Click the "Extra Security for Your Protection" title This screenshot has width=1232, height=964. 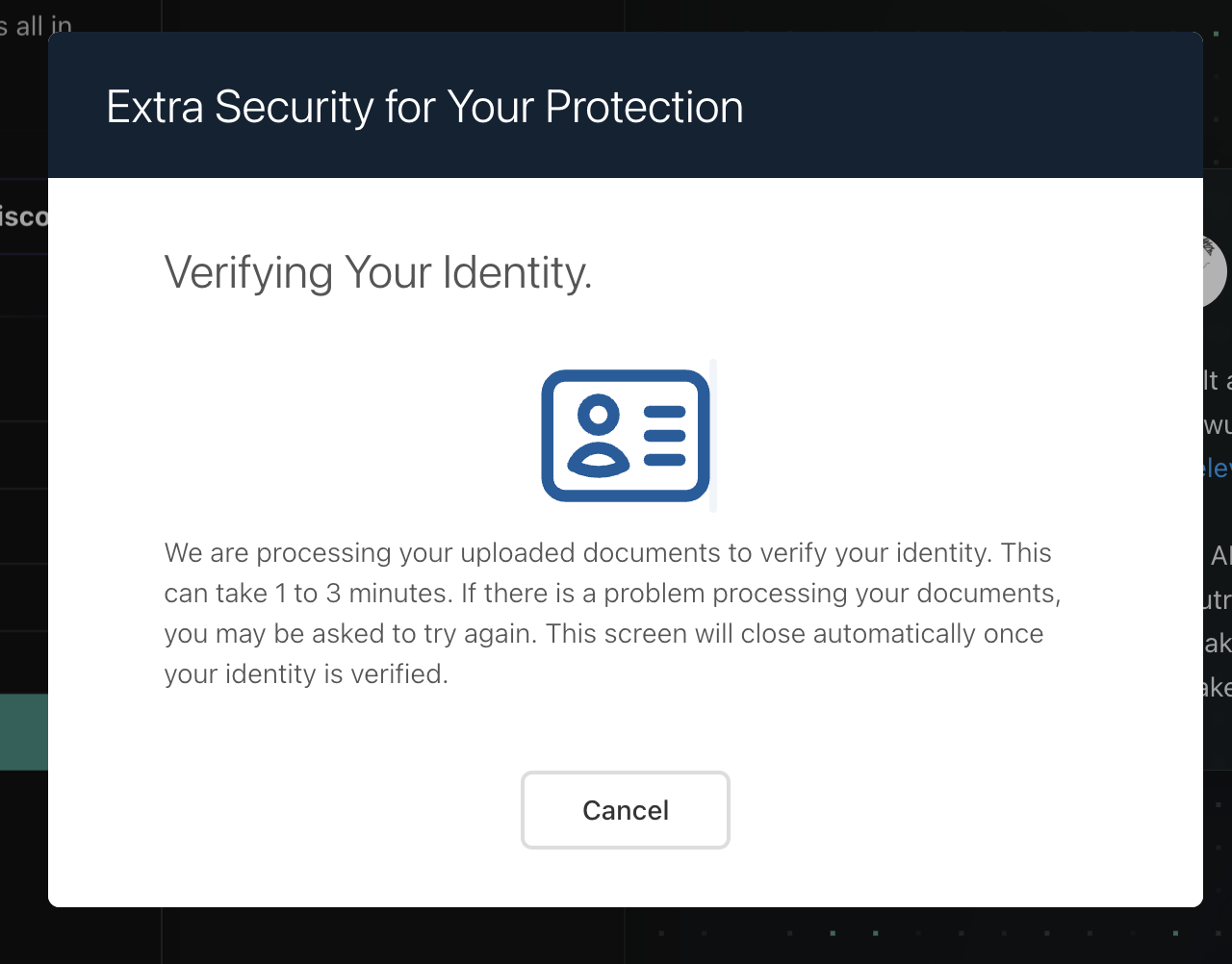[x=424, y=107]
